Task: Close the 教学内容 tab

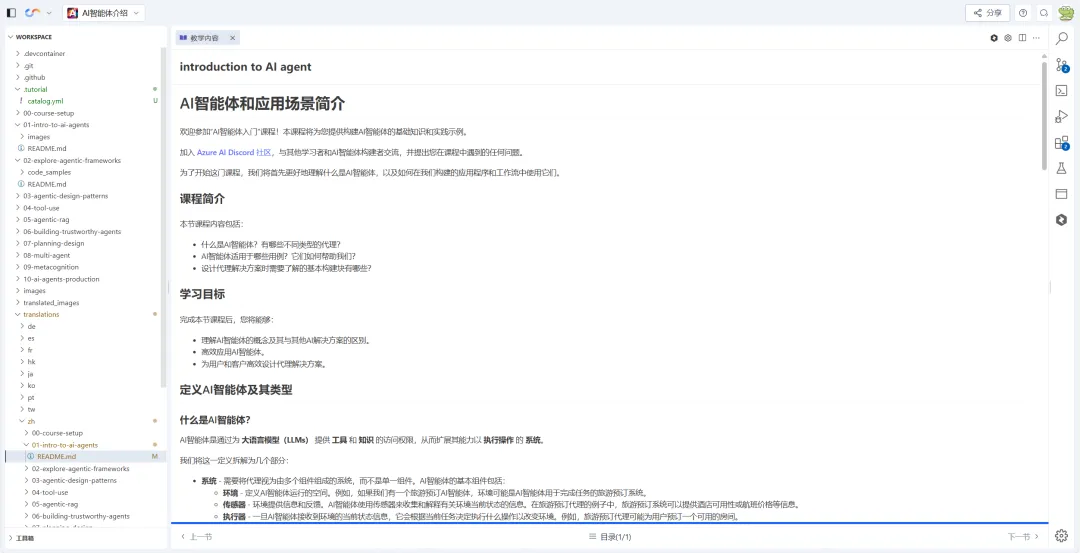Action: pyautogui.click(x=232, y=39)
